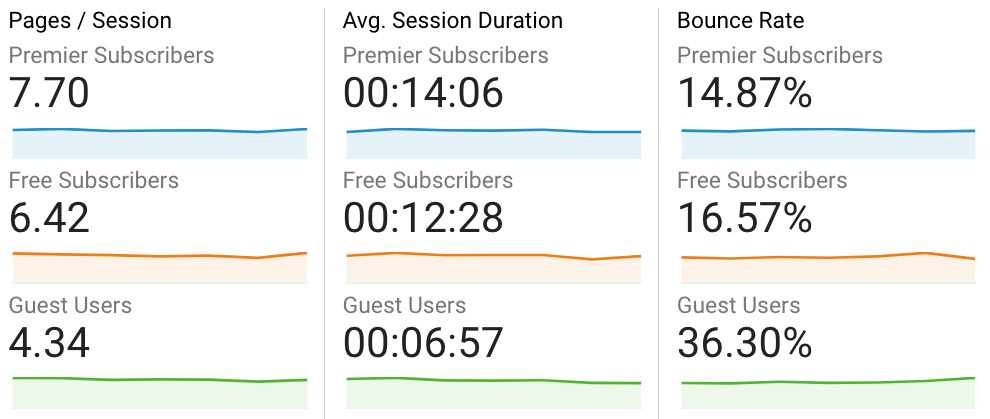Click Guest Users label under Bounce Rate

739,305
